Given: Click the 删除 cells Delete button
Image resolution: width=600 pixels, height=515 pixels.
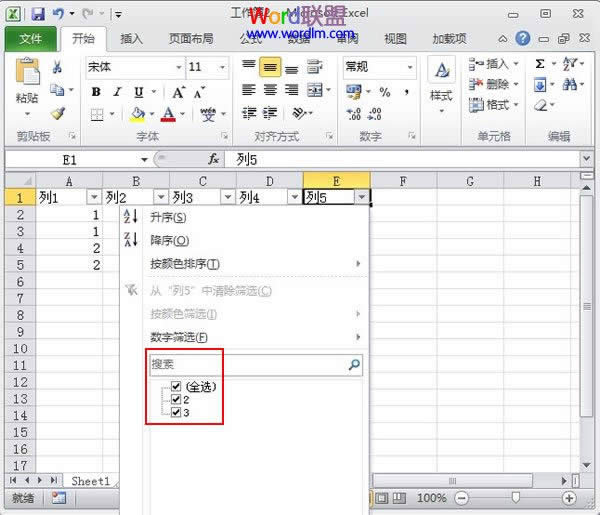Looking at the screenshot, I should click(494, 84).
